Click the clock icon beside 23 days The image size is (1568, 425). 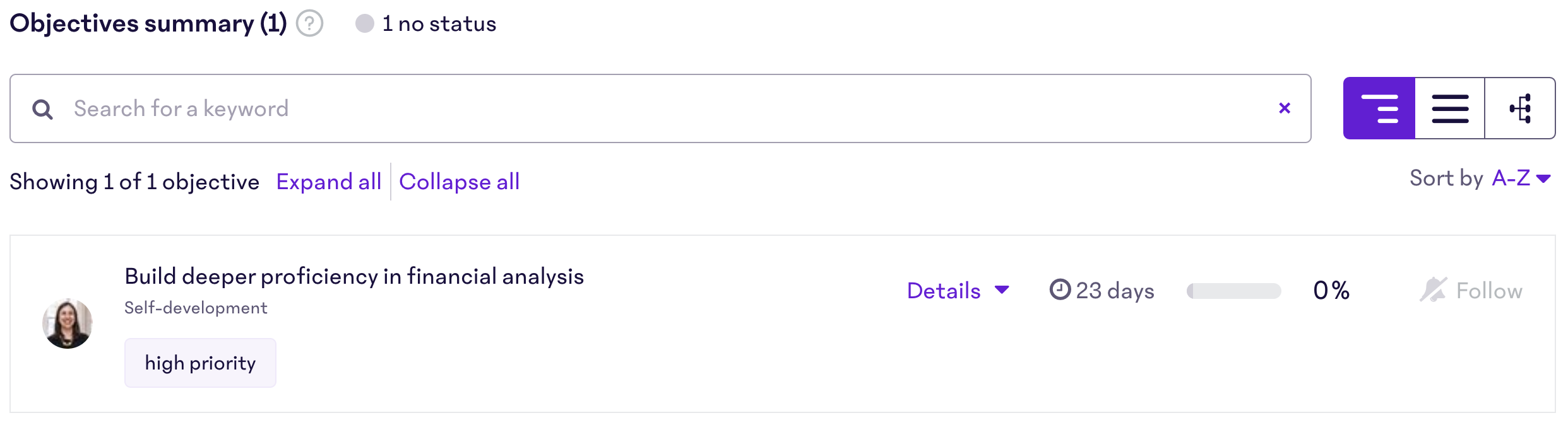coord(1060,290)
